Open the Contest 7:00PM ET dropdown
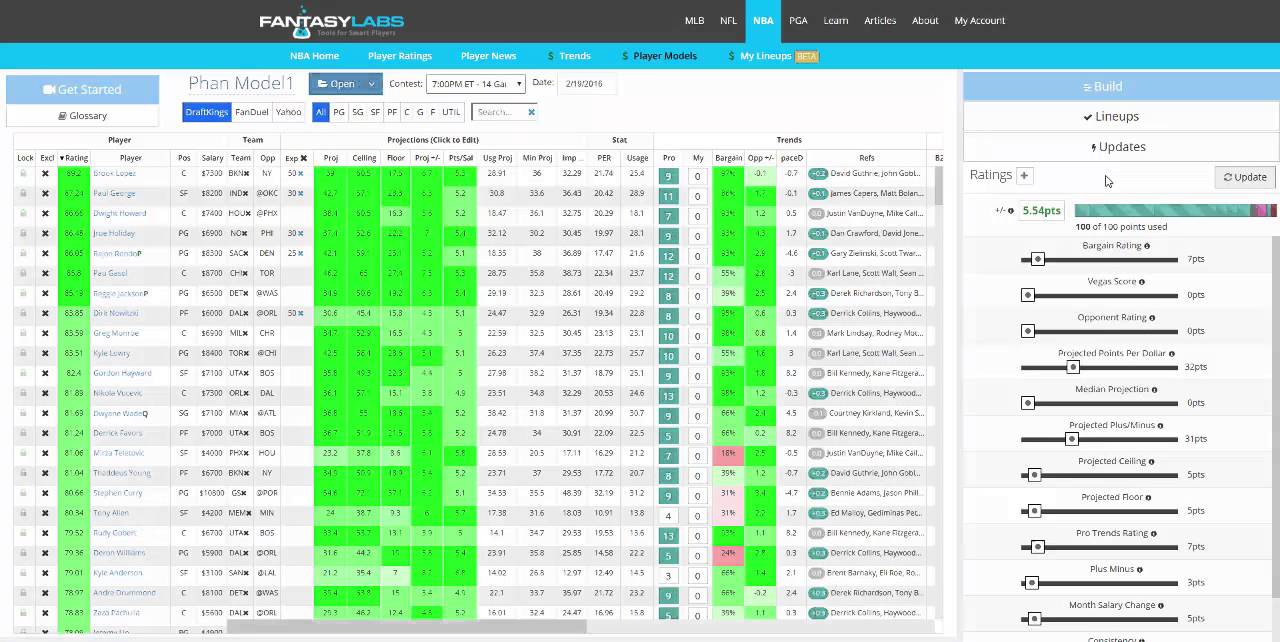 coord(475,84)
